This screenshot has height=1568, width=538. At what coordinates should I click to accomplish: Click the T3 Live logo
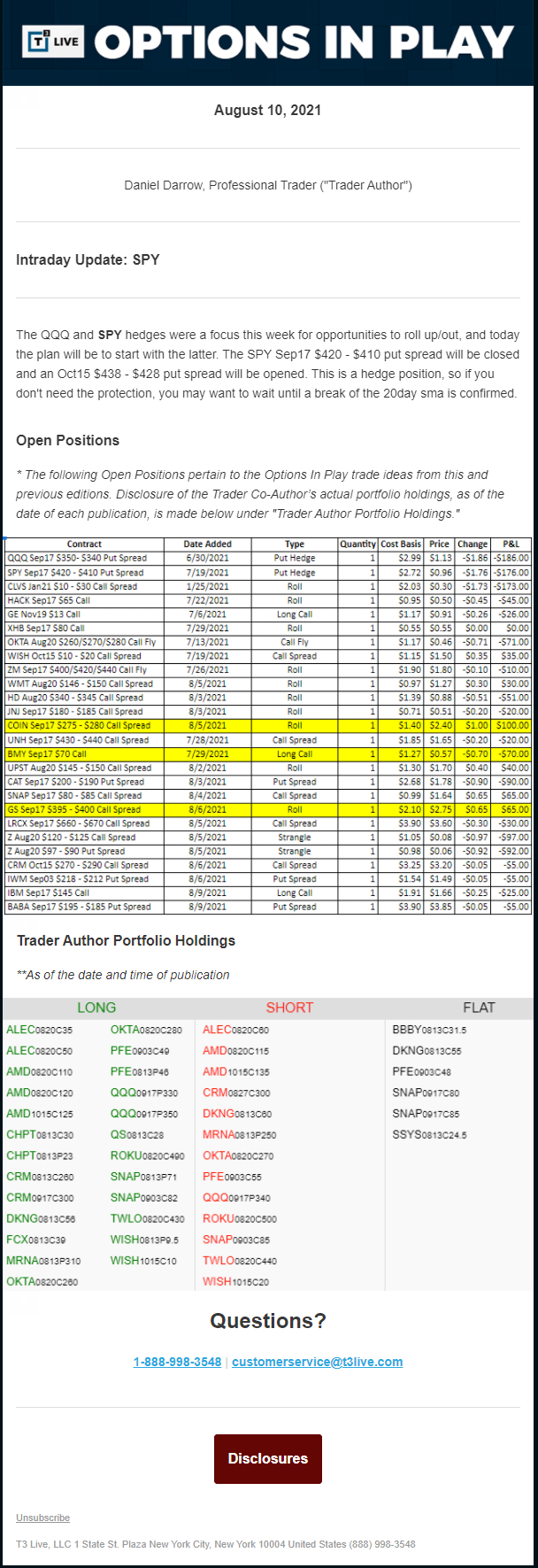coord(54,41)
